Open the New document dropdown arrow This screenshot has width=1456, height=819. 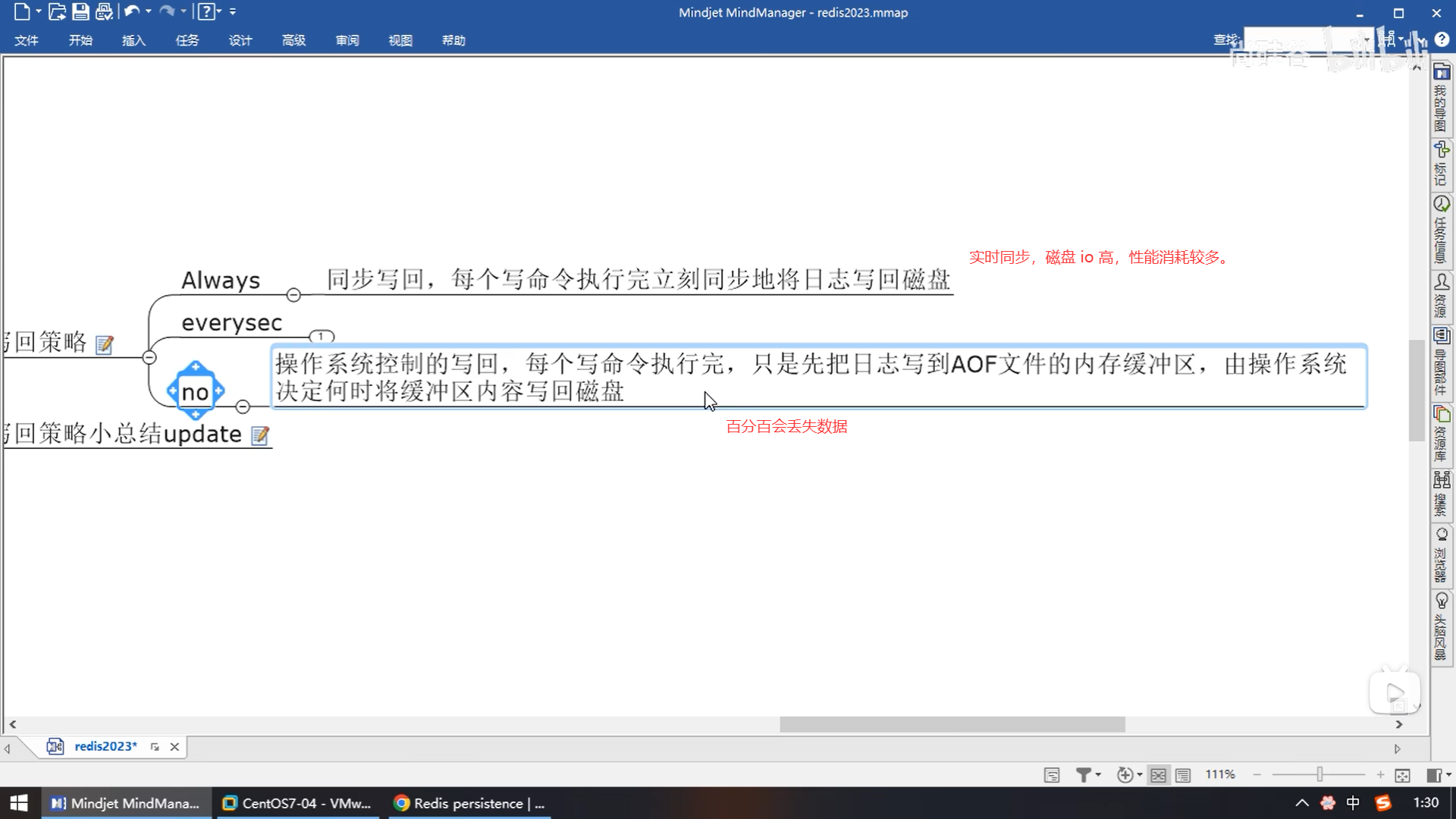click(x=39, y=11)
